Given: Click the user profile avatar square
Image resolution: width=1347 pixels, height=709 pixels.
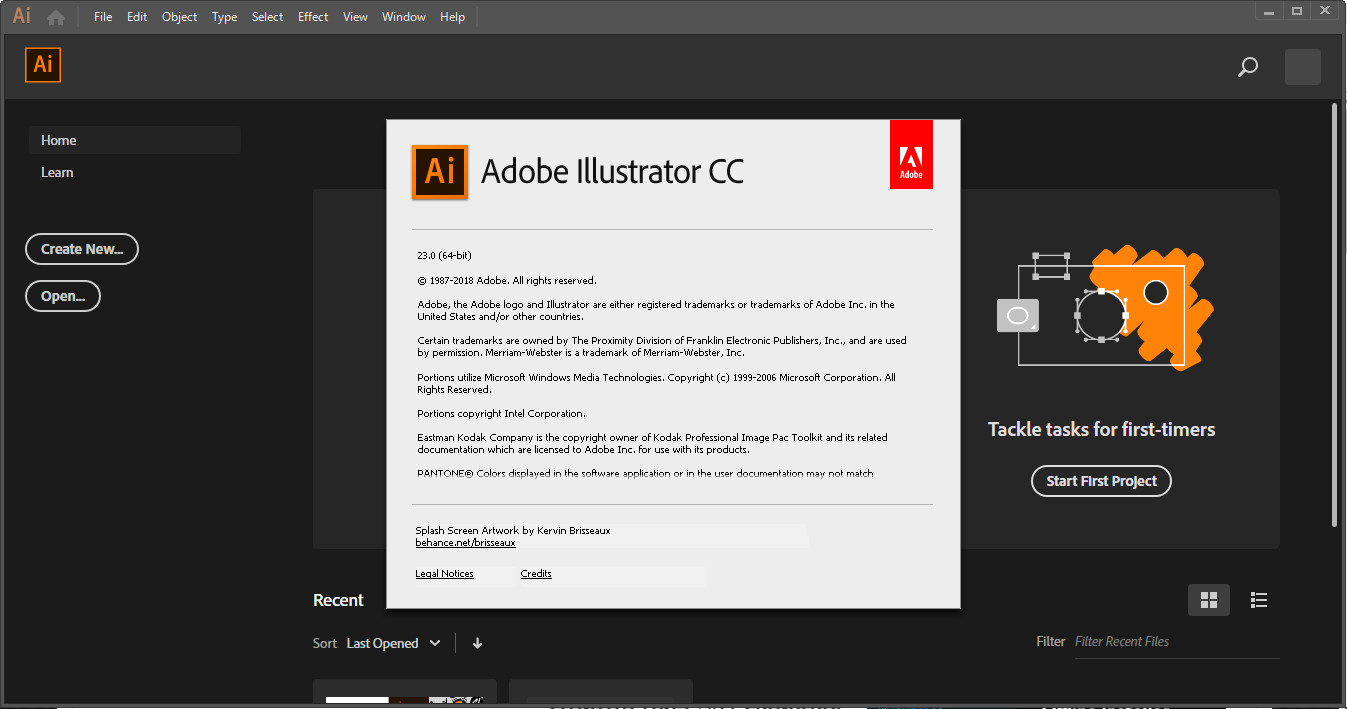Looking at the screenshot, I should point(1302,67).
